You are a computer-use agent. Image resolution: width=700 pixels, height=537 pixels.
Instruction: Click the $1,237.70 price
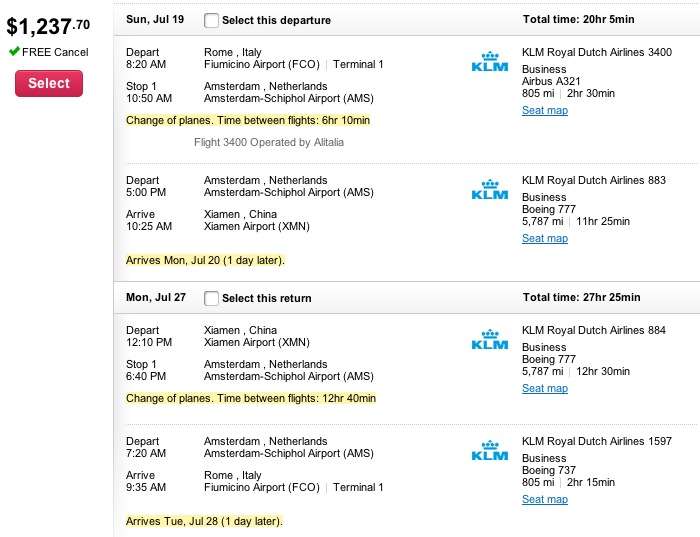coord(48,26)
